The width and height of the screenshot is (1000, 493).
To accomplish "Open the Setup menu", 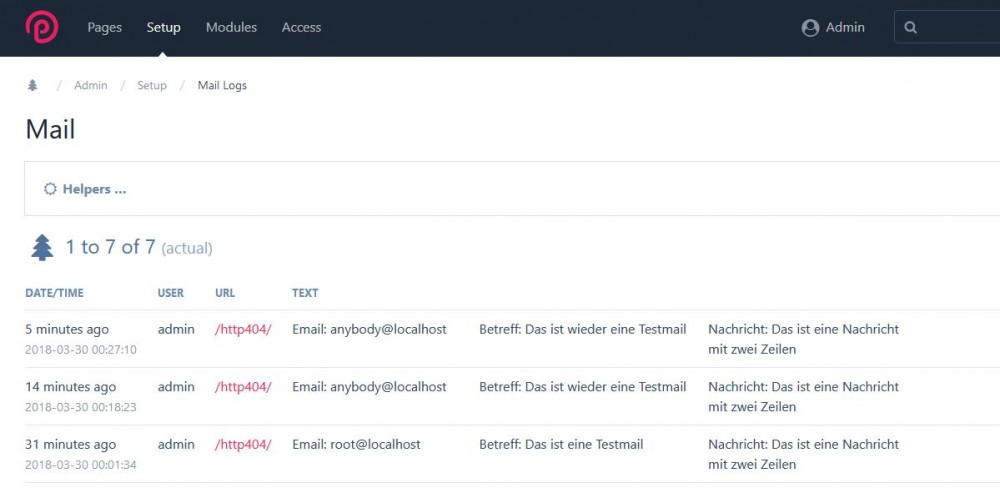I will click(x=163, y=28).
